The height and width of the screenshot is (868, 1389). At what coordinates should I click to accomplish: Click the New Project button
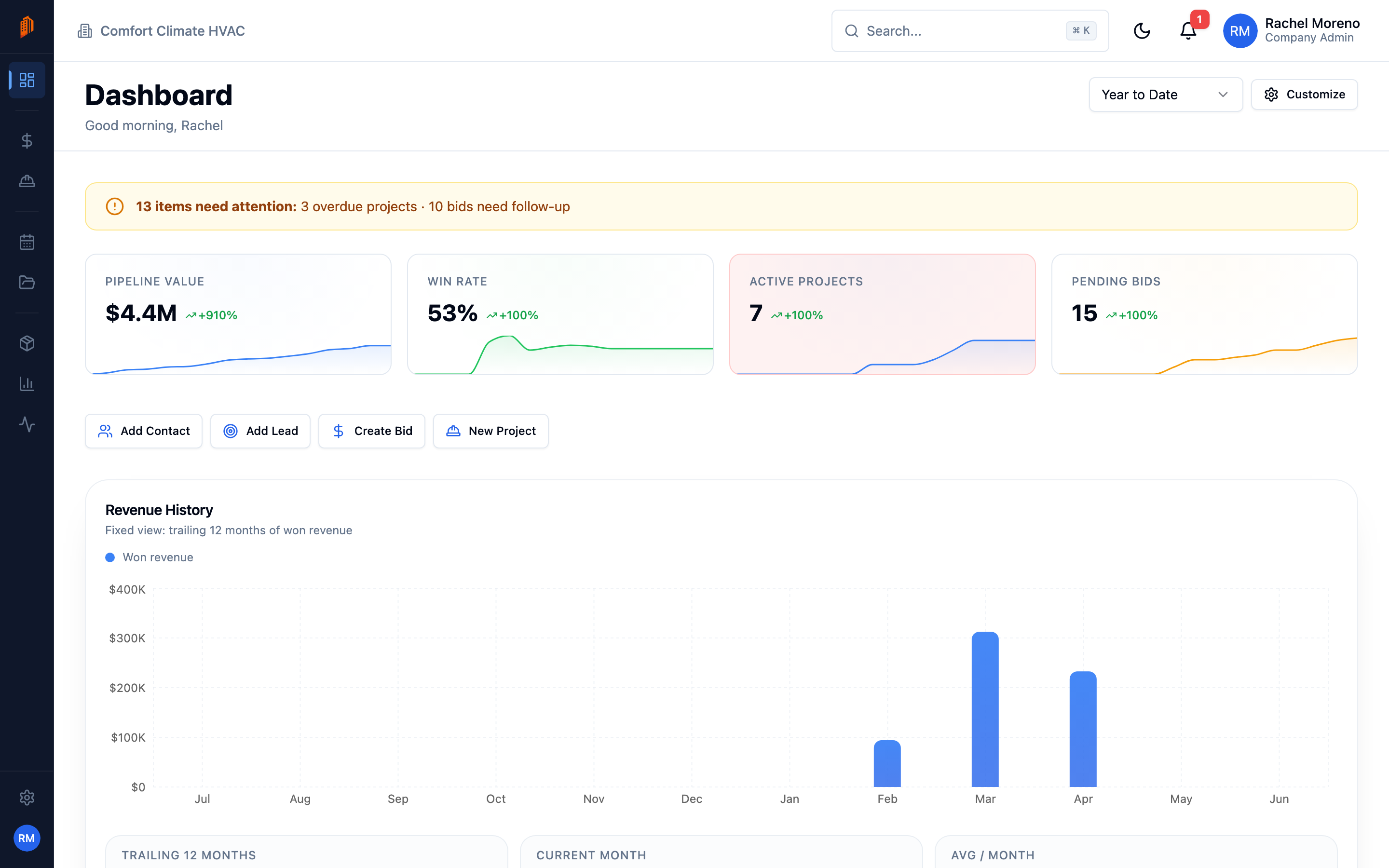[491, 431]
